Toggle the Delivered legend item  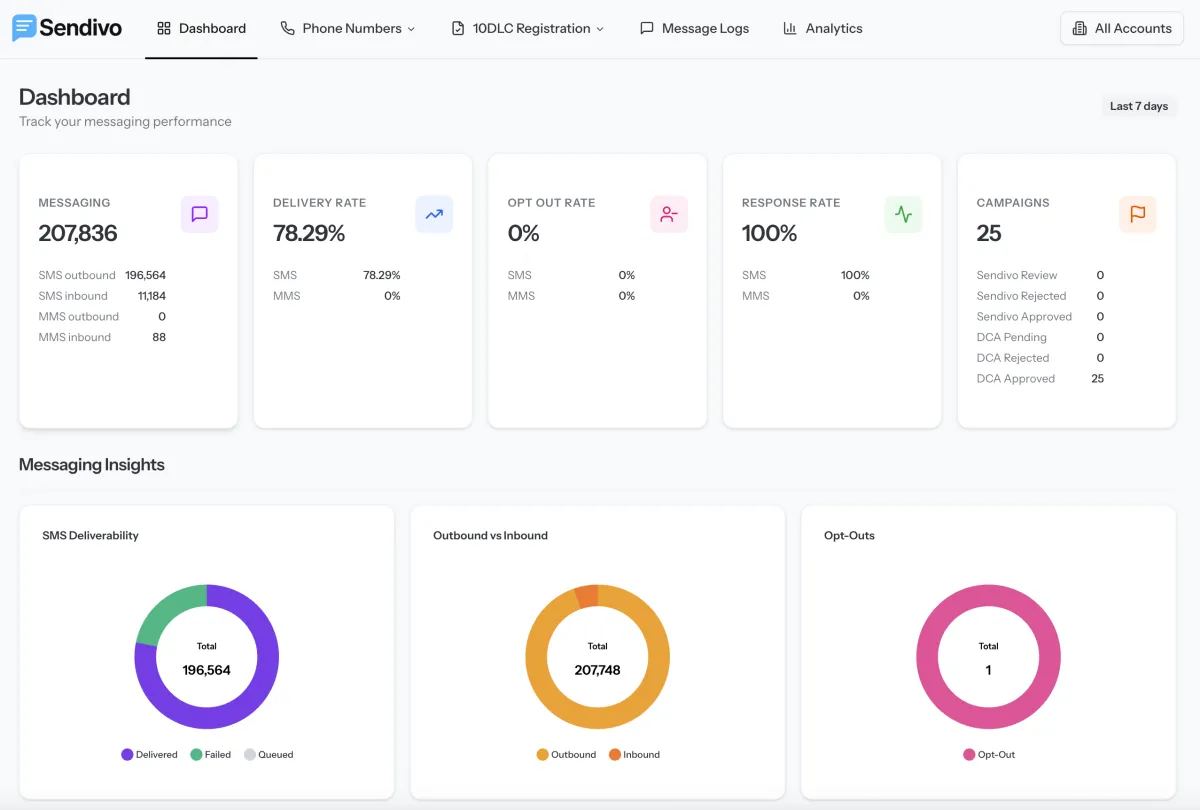pos(149,755)
